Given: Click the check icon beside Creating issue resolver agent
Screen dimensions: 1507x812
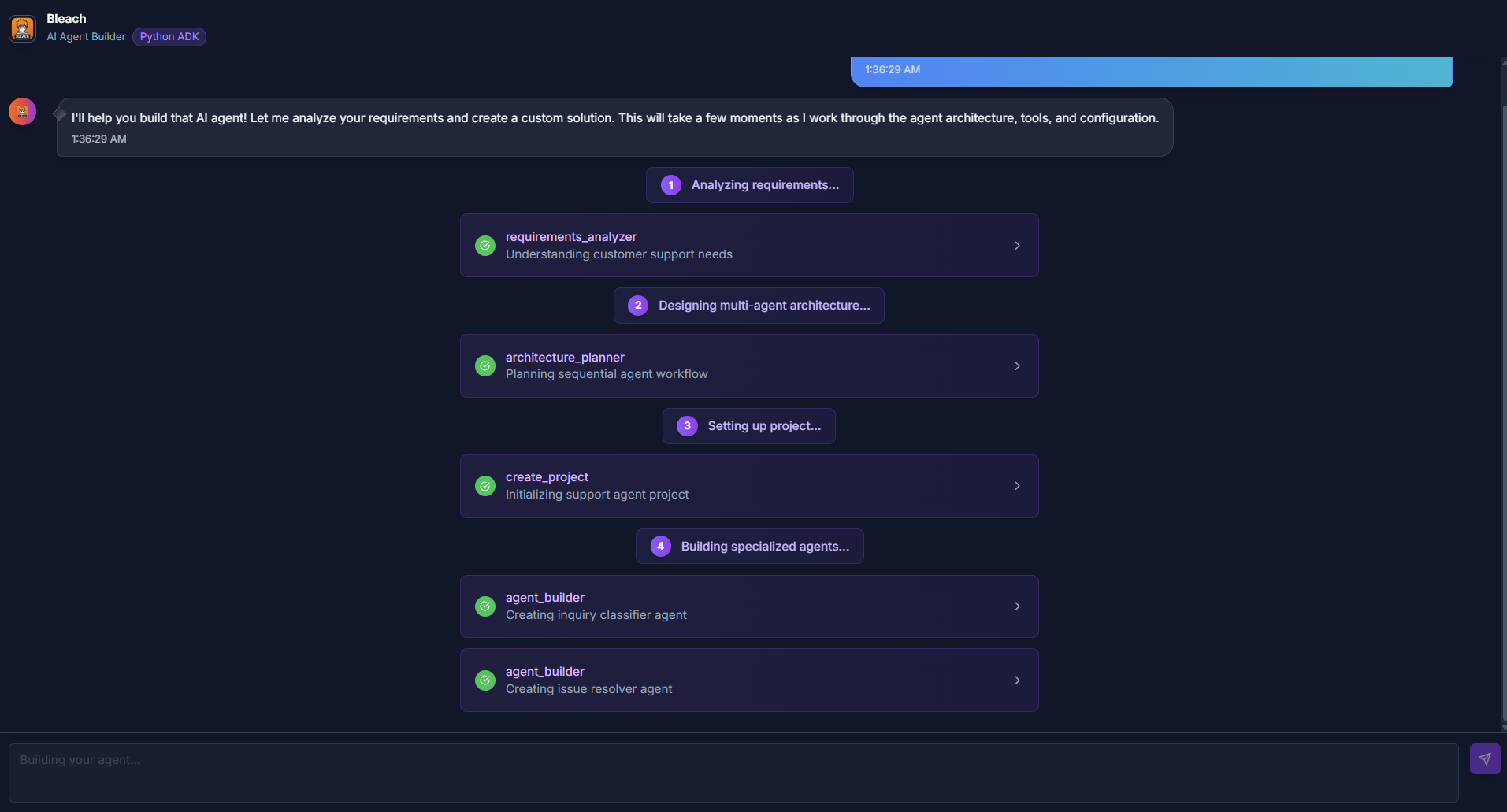Looking at the screenshot, I should pyautogui.click(x=485, y=680).
